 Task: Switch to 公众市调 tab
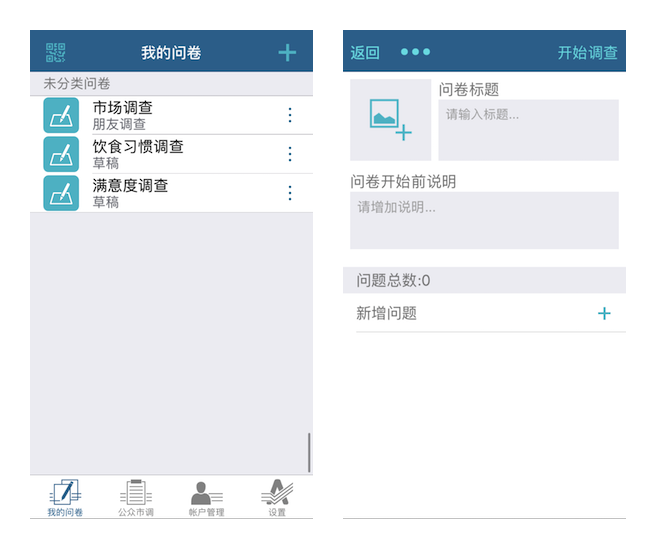point(136,498)
